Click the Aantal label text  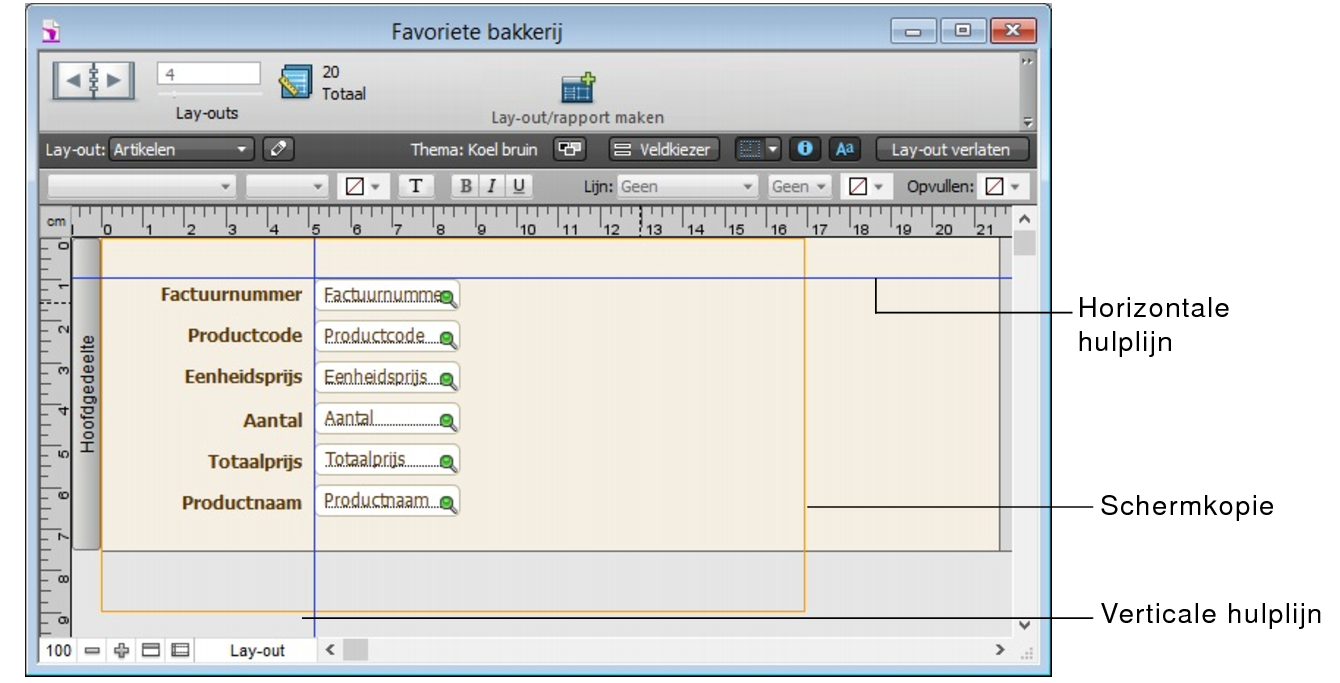tap(273, 420)
